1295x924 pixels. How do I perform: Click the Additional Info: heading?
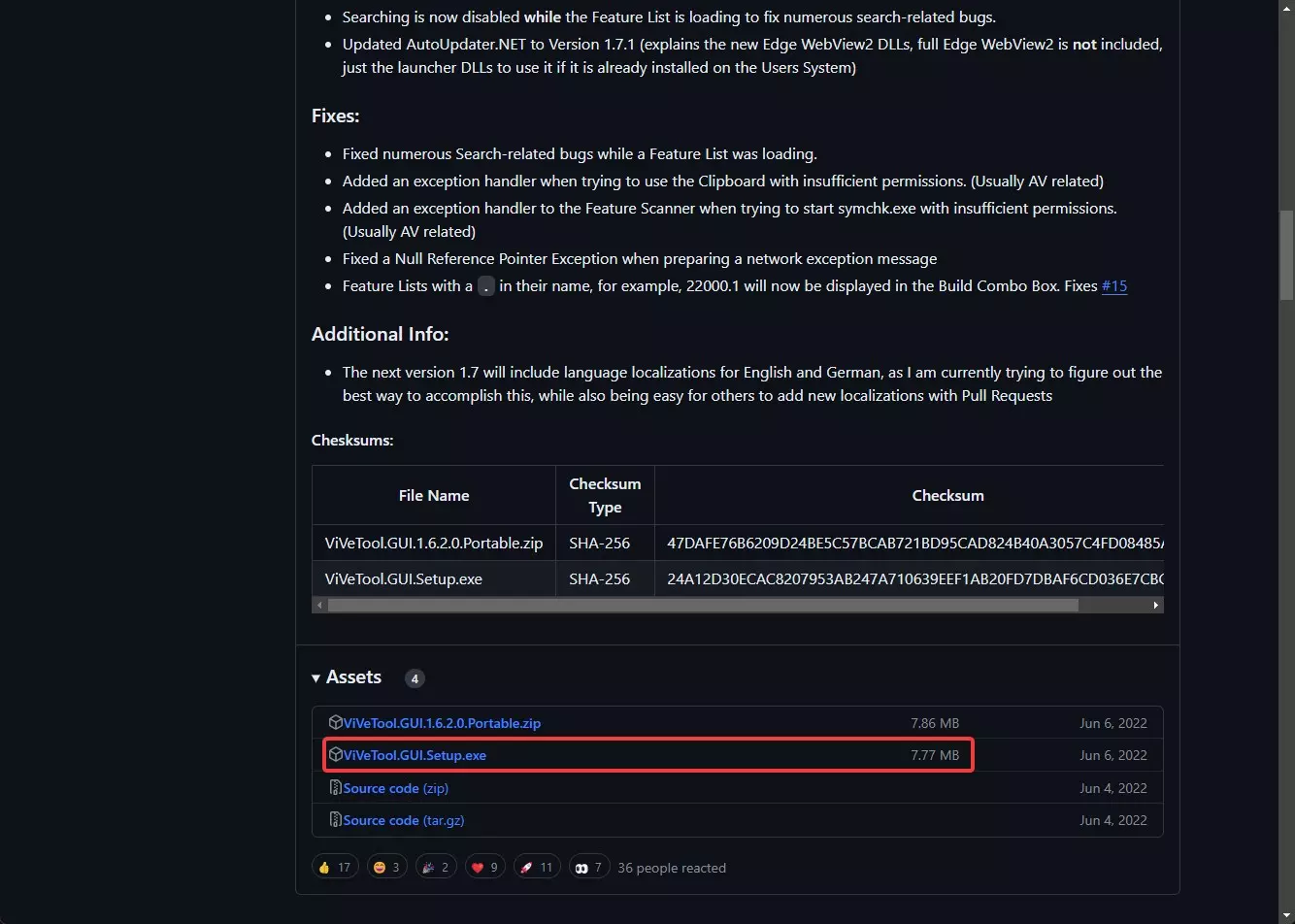point(381,334)
